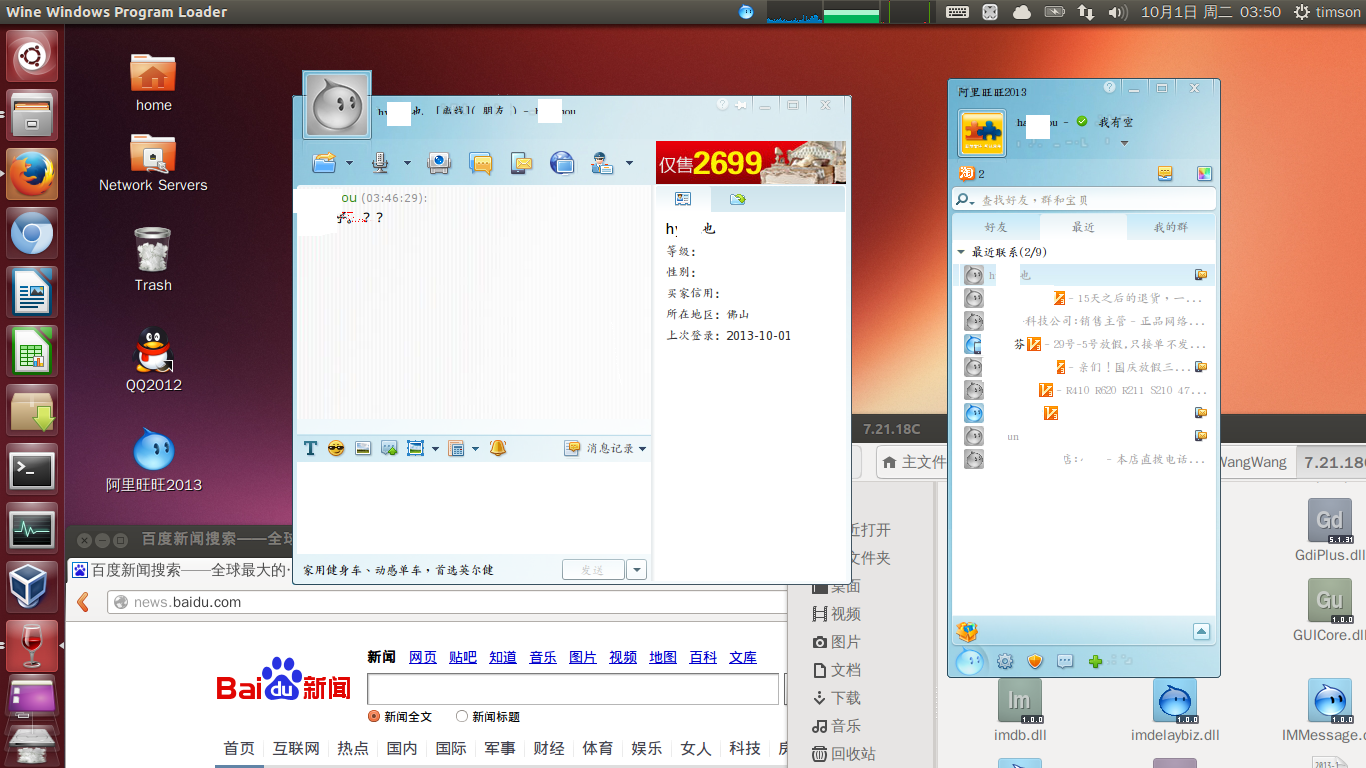The width and height of the screenshot is (1366, 768).
Task: Select the 新闻标题 radio button
Action: (x=462, y=716)
